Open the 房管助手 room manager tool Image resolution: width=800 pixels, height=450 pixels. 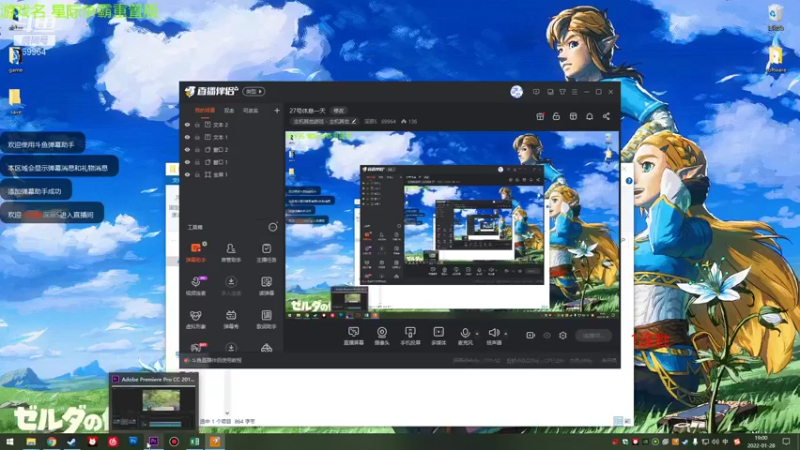231,253
